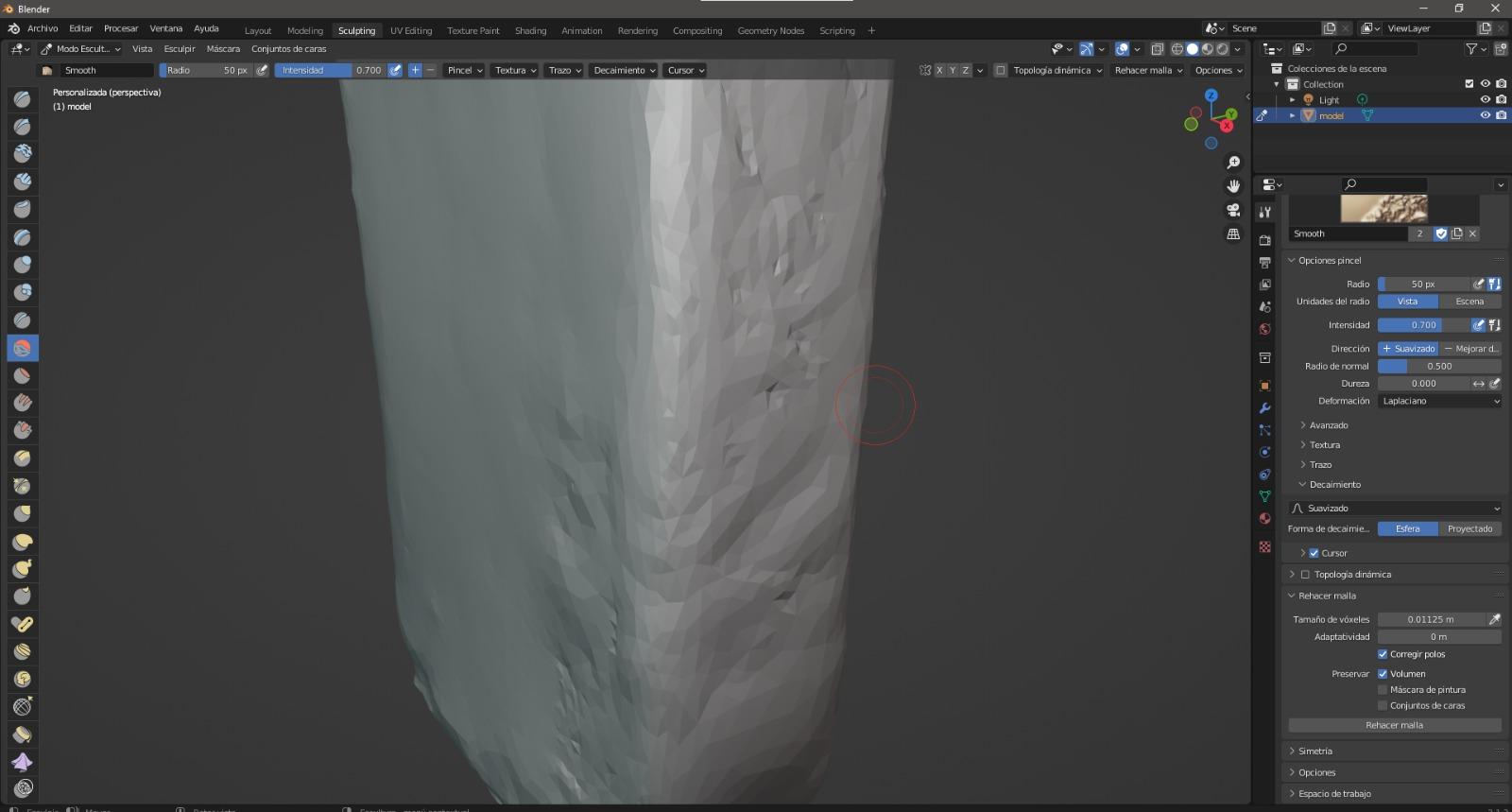1512x812 pixels.
Task: Click the Z axis on navigation gizmo
Action: click(x=1211, y=95)
